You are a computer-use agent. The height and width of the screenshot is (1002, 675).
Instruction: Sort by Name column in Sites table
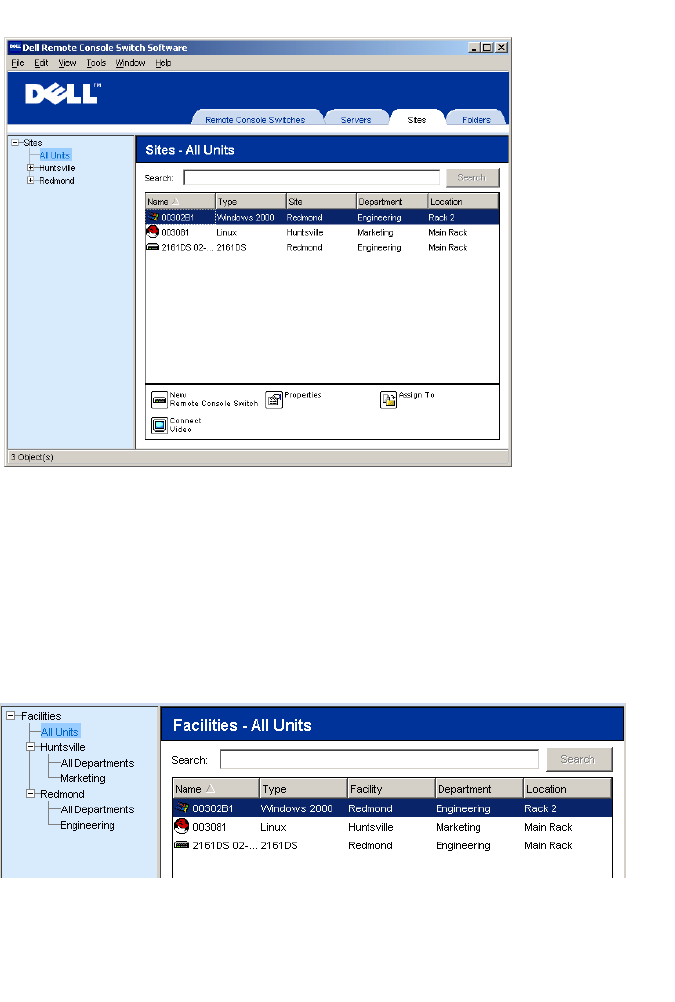[180, 201]
